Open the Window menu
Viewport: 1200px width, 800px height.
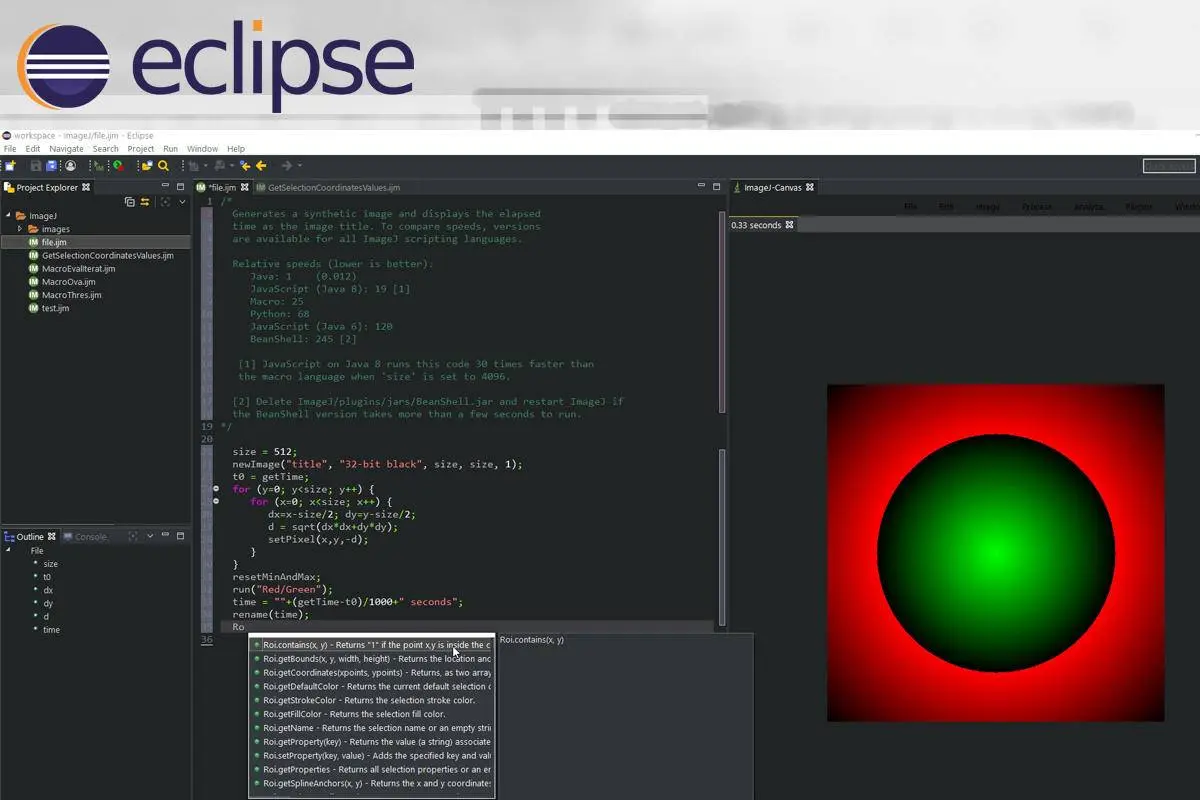click(x=203, y=149)
